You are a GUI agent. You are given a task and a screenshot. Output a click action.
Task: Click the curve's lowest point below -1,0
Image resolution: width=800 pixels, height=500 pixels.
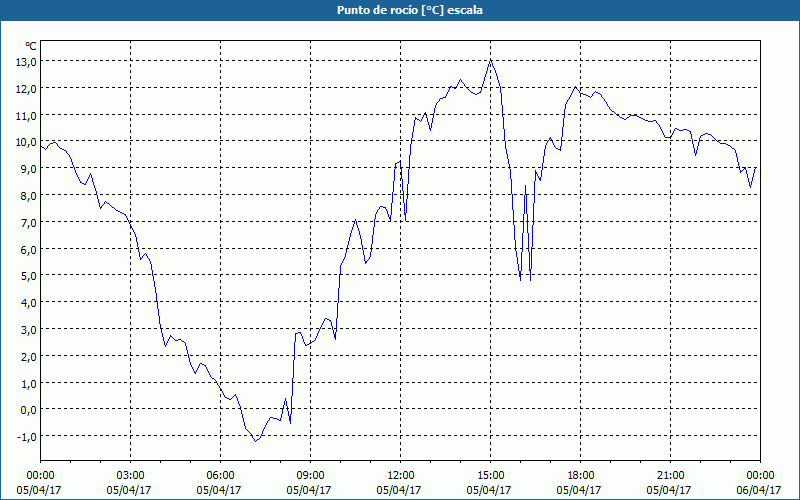tap(256, 441)
